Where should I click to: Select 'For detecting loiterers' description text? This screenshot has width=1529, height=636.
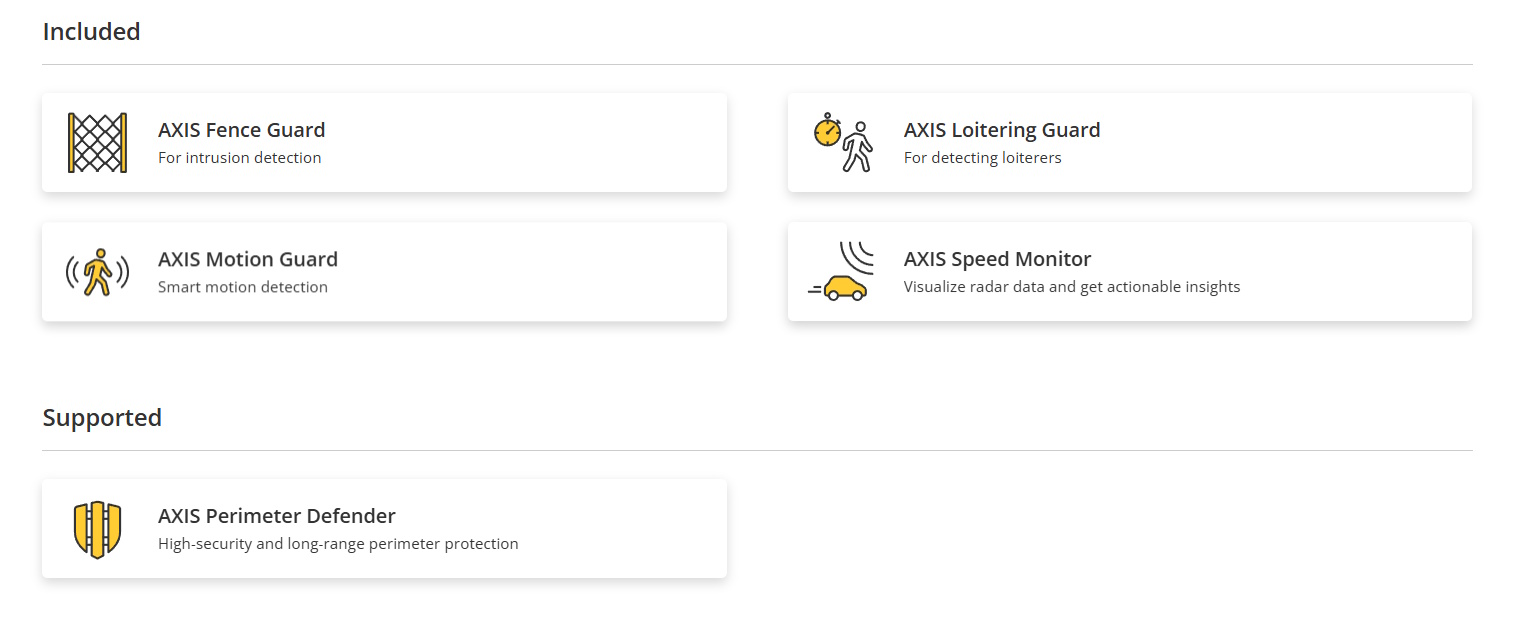point(982,158)
